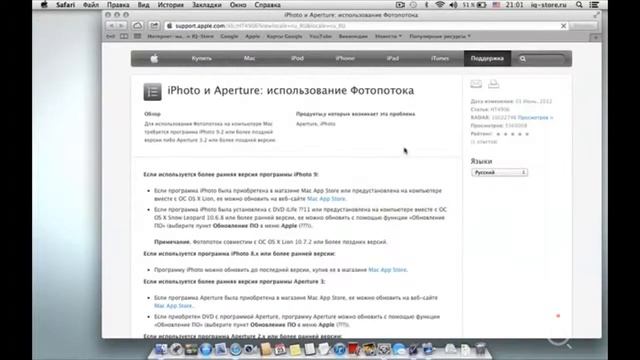Select the iTunes tab in Apple navigation

pos(440,58)
